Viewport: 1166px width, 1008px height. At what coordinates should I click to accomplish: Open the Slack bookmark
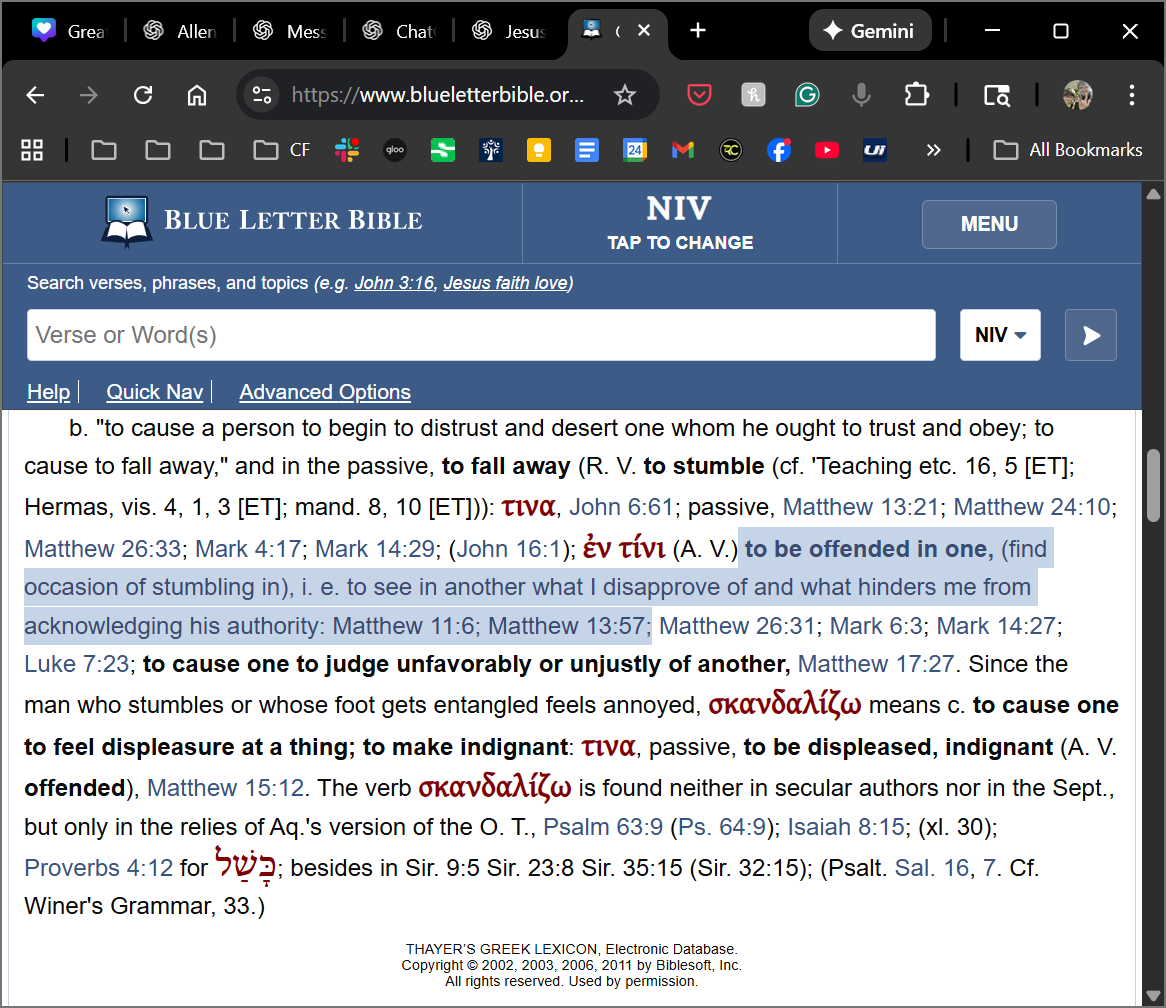[x=347, y=150]
